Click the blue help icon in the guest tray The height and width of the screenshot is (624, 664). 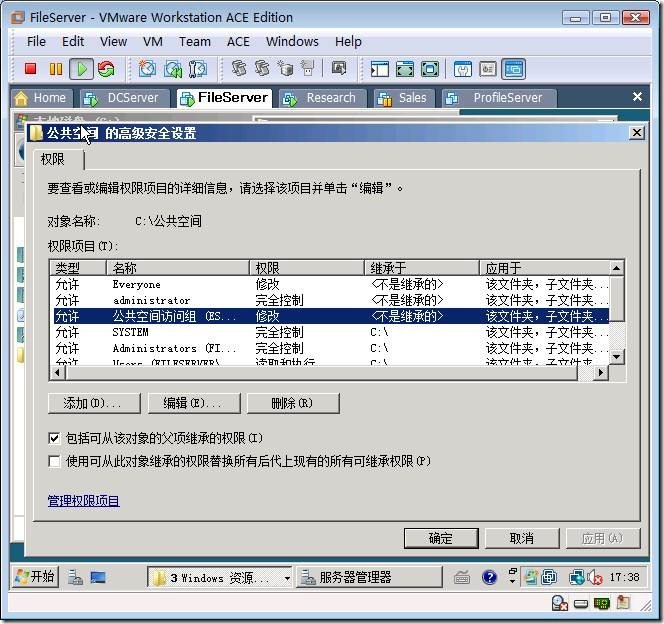pyautogui.click(x=489, y=577)
